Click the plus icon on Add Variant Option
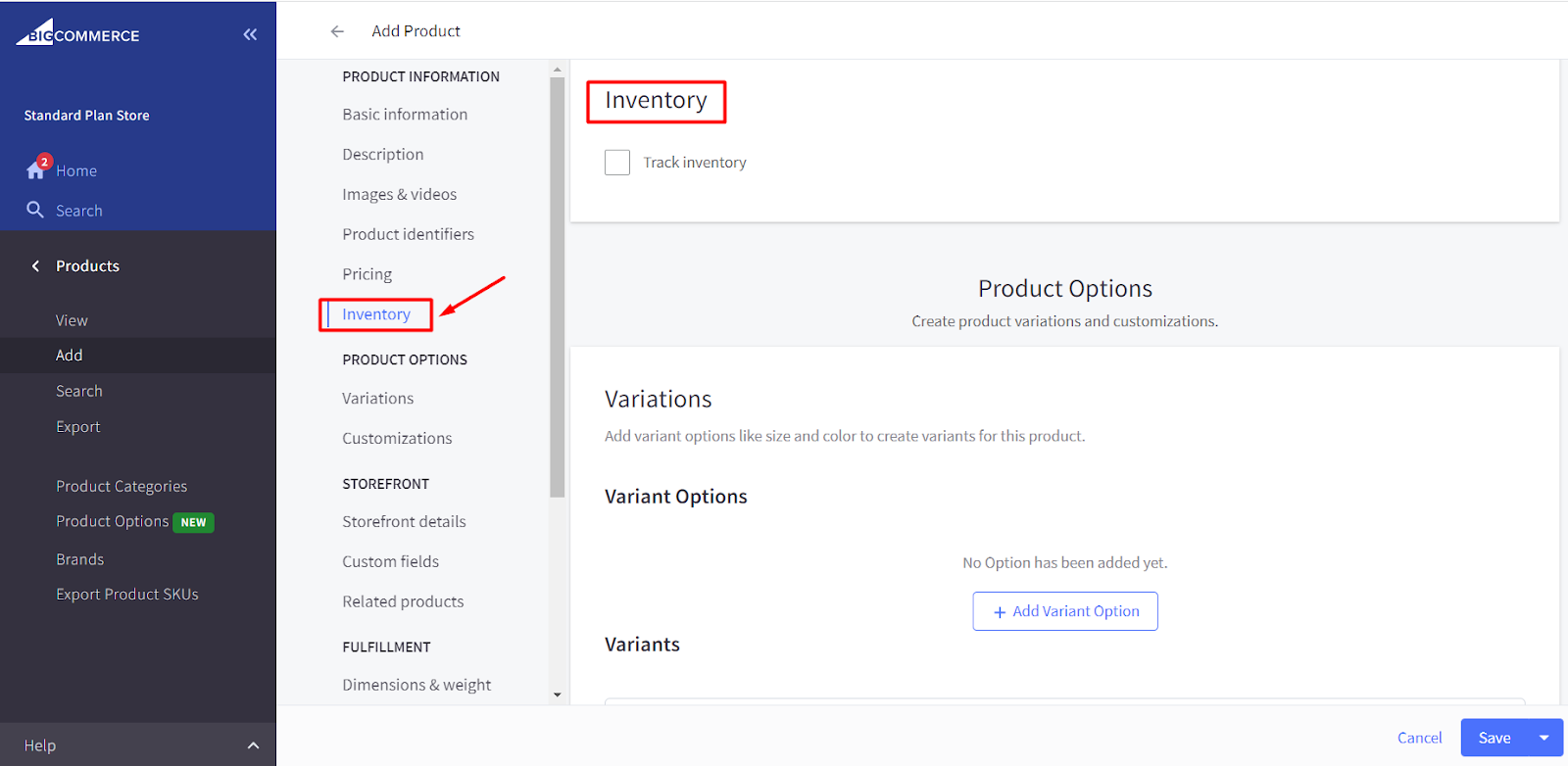The image size is (1568, 766). coord(1000,612)
